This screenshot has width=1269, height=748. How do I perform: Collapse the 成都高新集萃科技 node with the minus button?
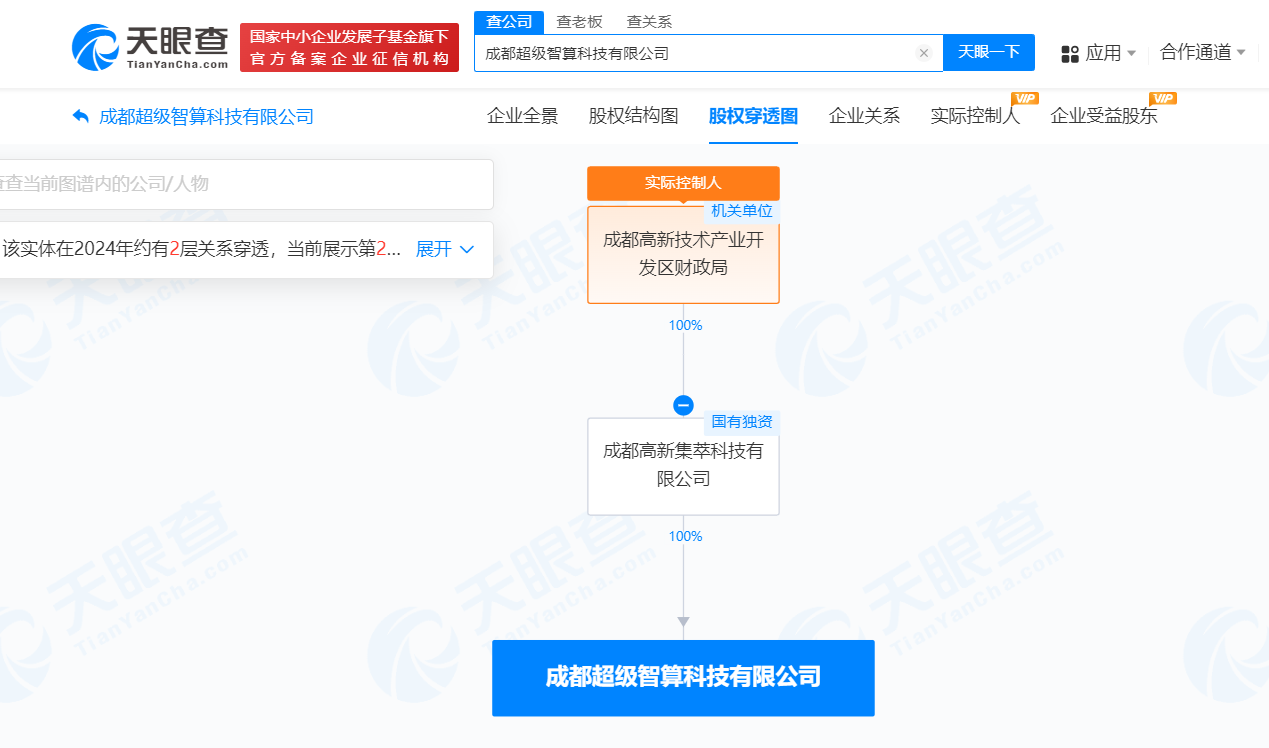683,406
